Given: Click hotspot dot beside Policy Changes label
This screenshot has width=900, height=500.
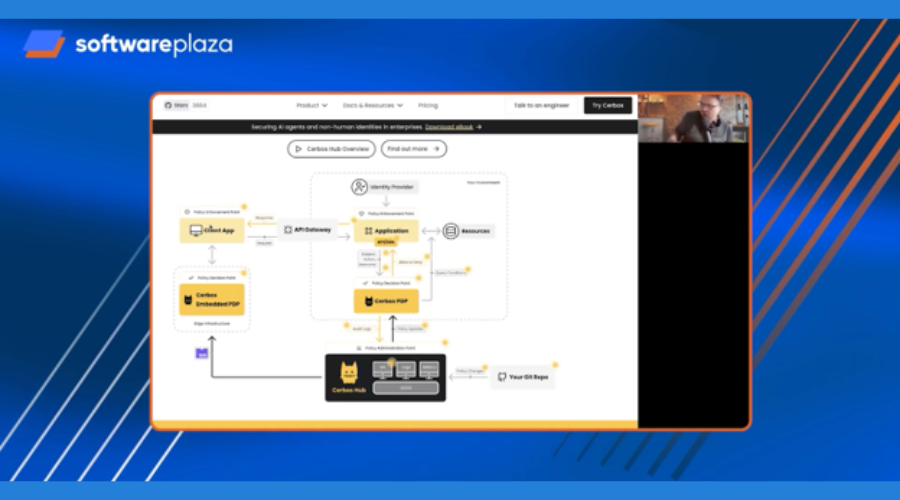Looking at the screenshot, I should (485, 367).
